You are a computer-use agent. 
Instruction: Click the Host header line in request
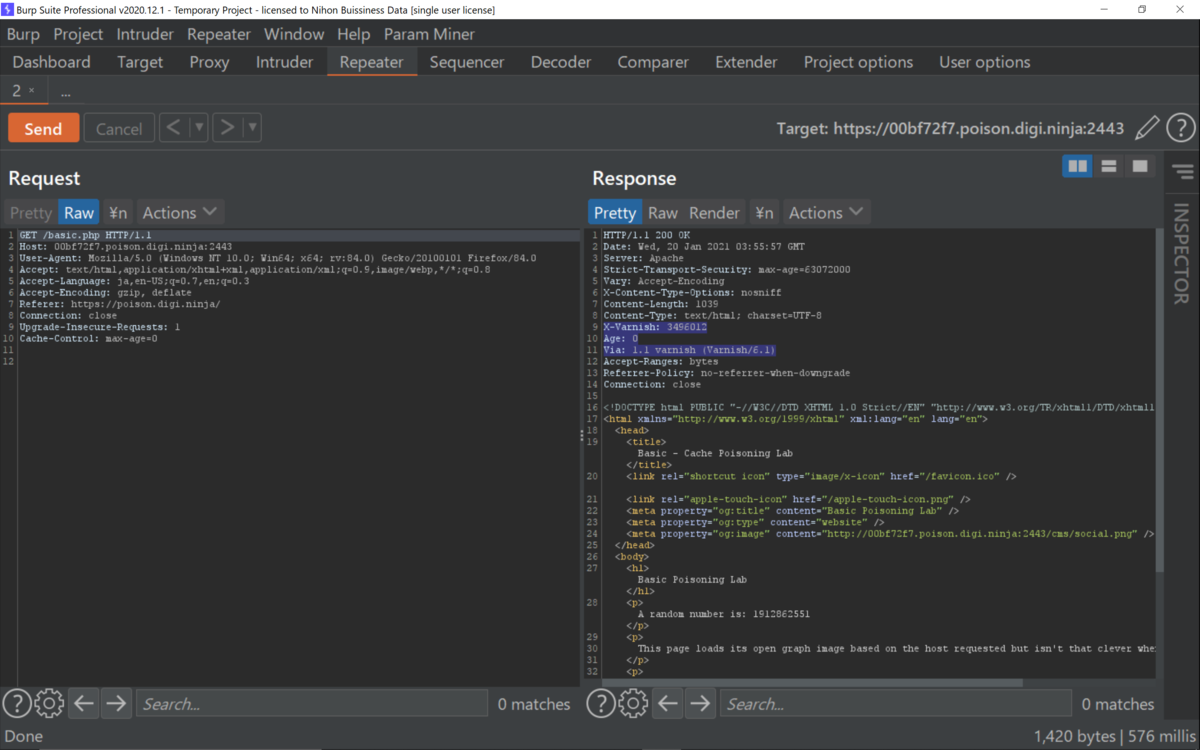[x=126, y=246]
